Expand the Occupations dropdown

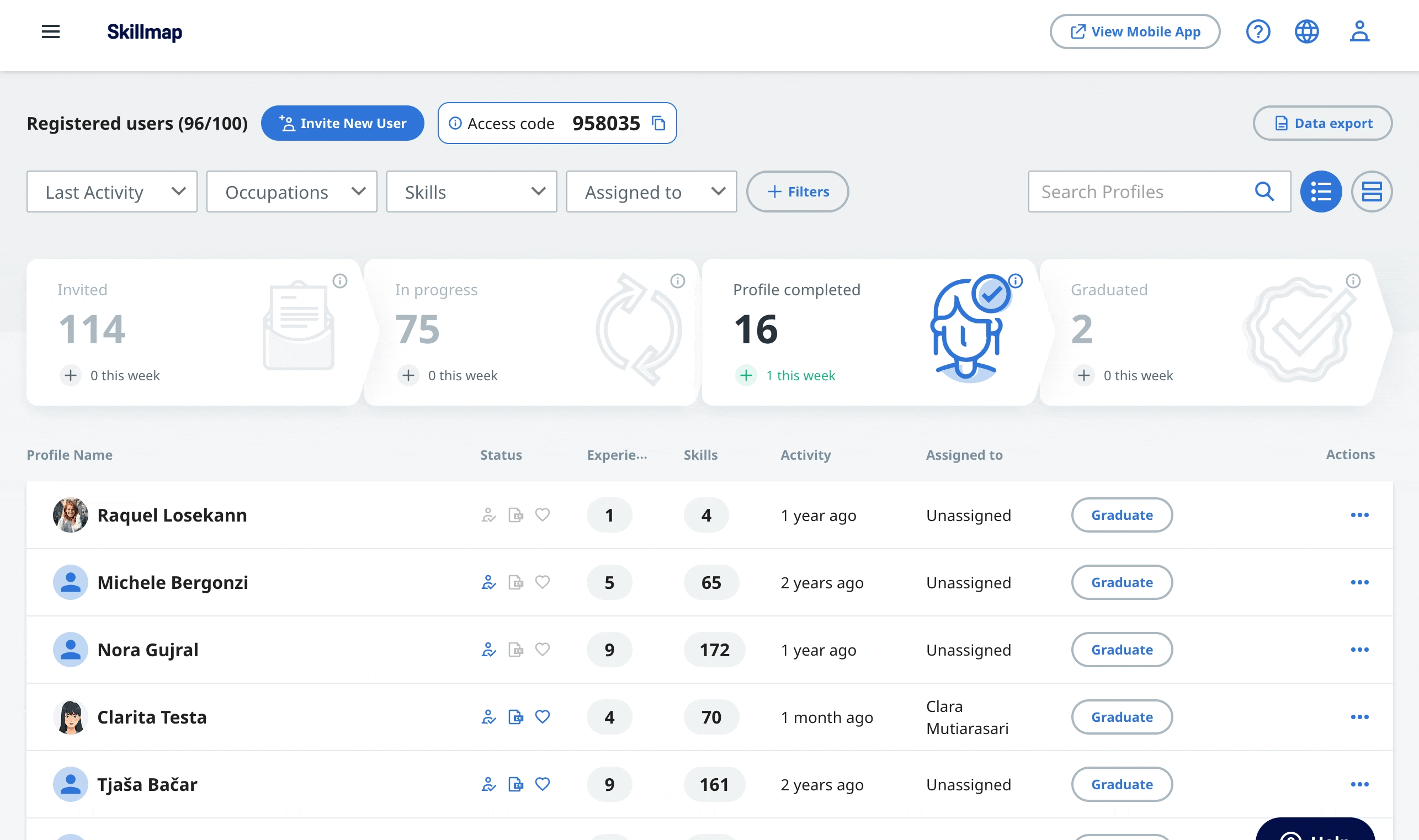point(292,192)
